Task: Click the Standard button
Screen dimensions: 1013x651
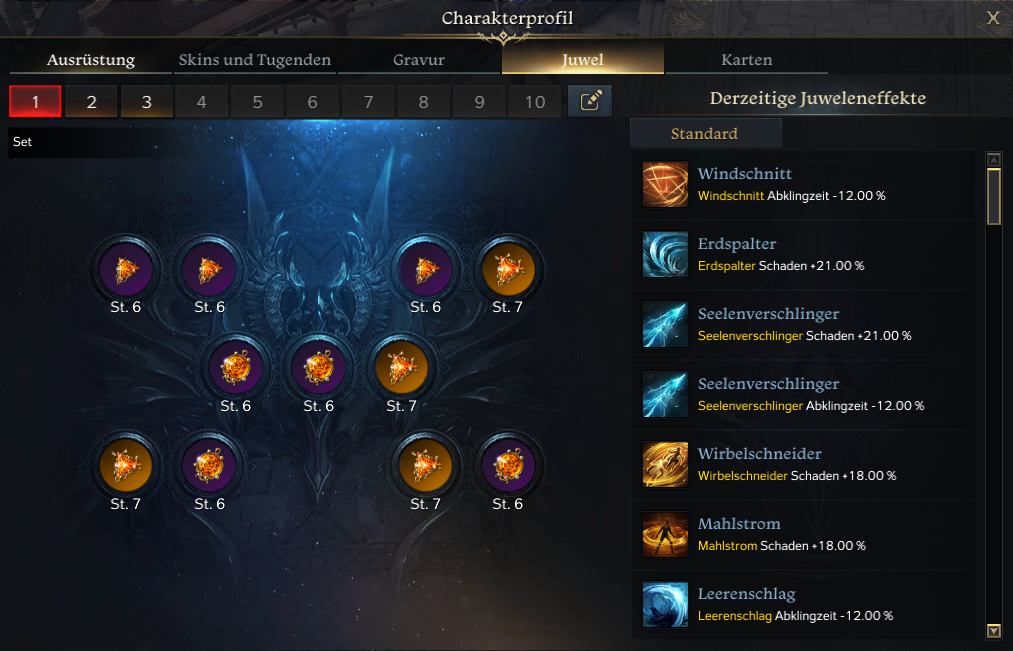Action: tap(705, 133)
